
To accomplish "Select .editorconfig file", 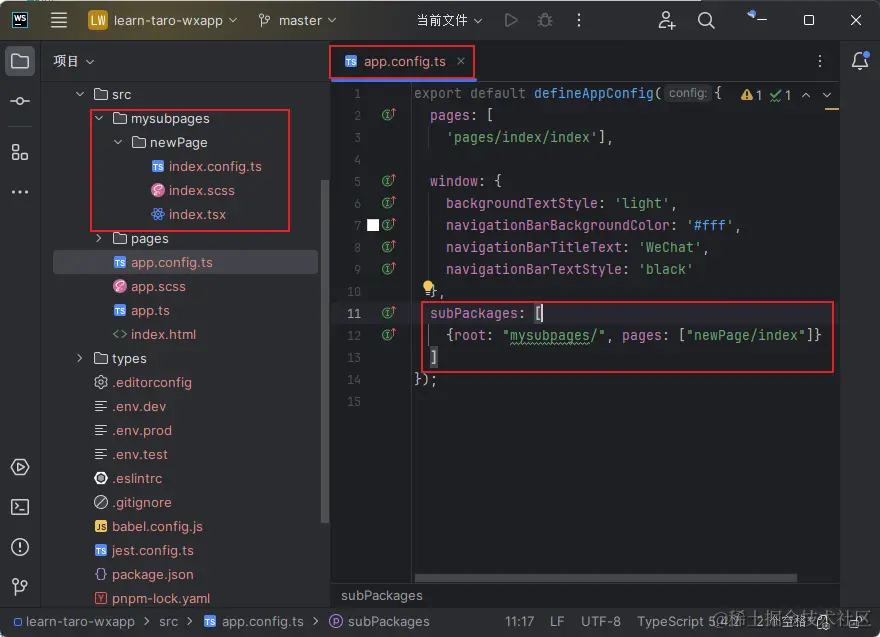I will point(143,382).
